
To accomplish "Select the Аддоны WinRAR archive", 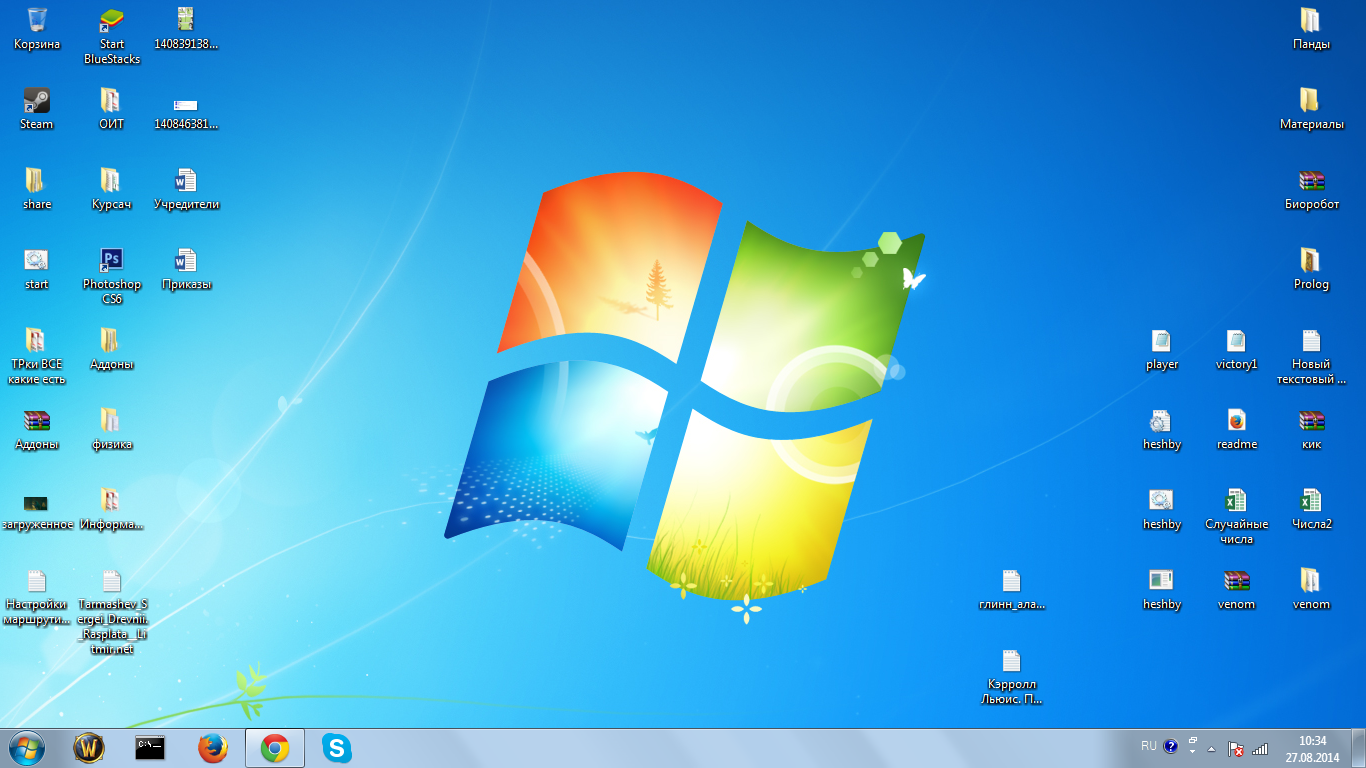I will [x=37, y=428].
